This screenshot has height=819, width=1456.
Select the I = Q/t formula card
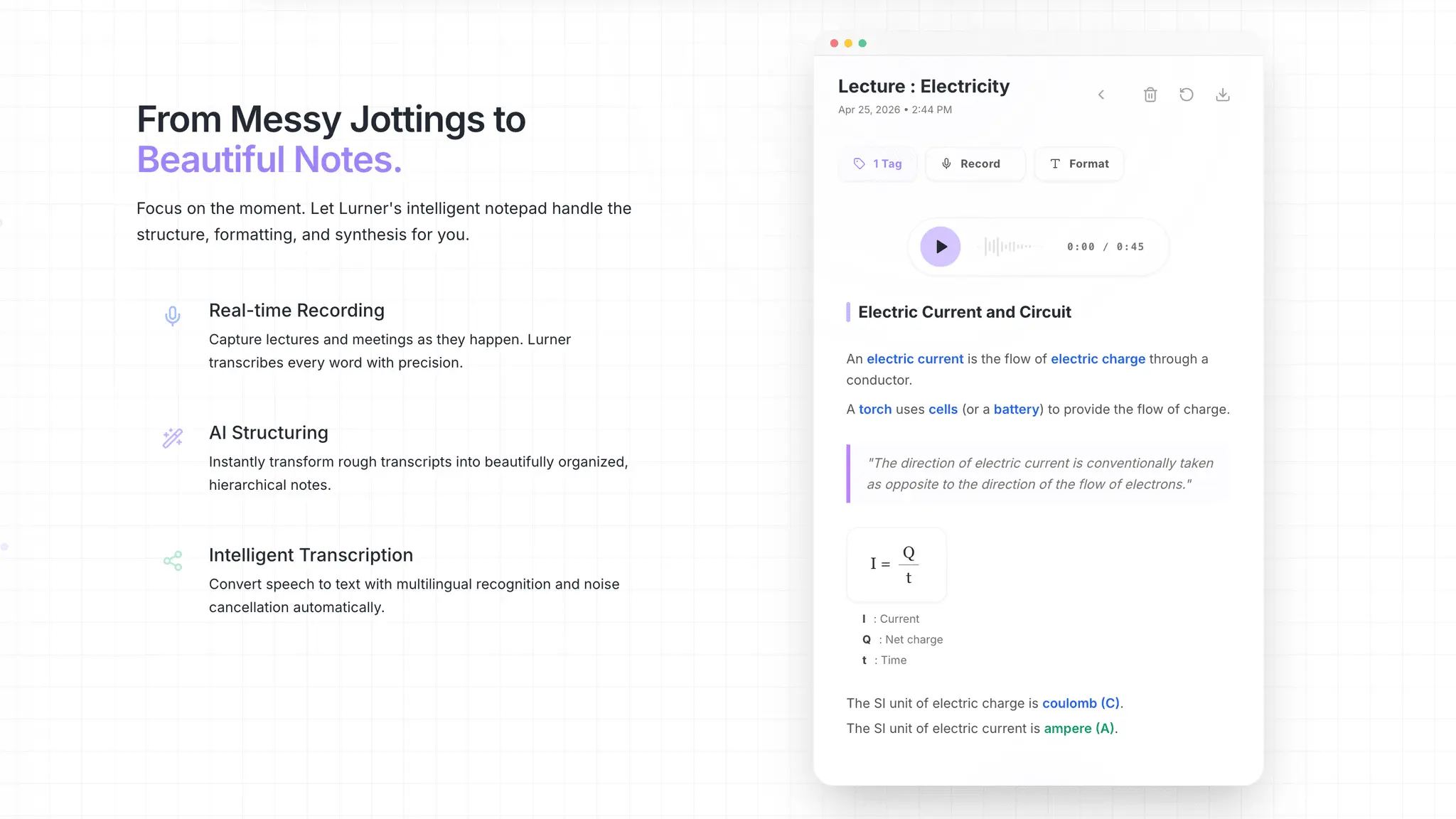tap(896, 565)
